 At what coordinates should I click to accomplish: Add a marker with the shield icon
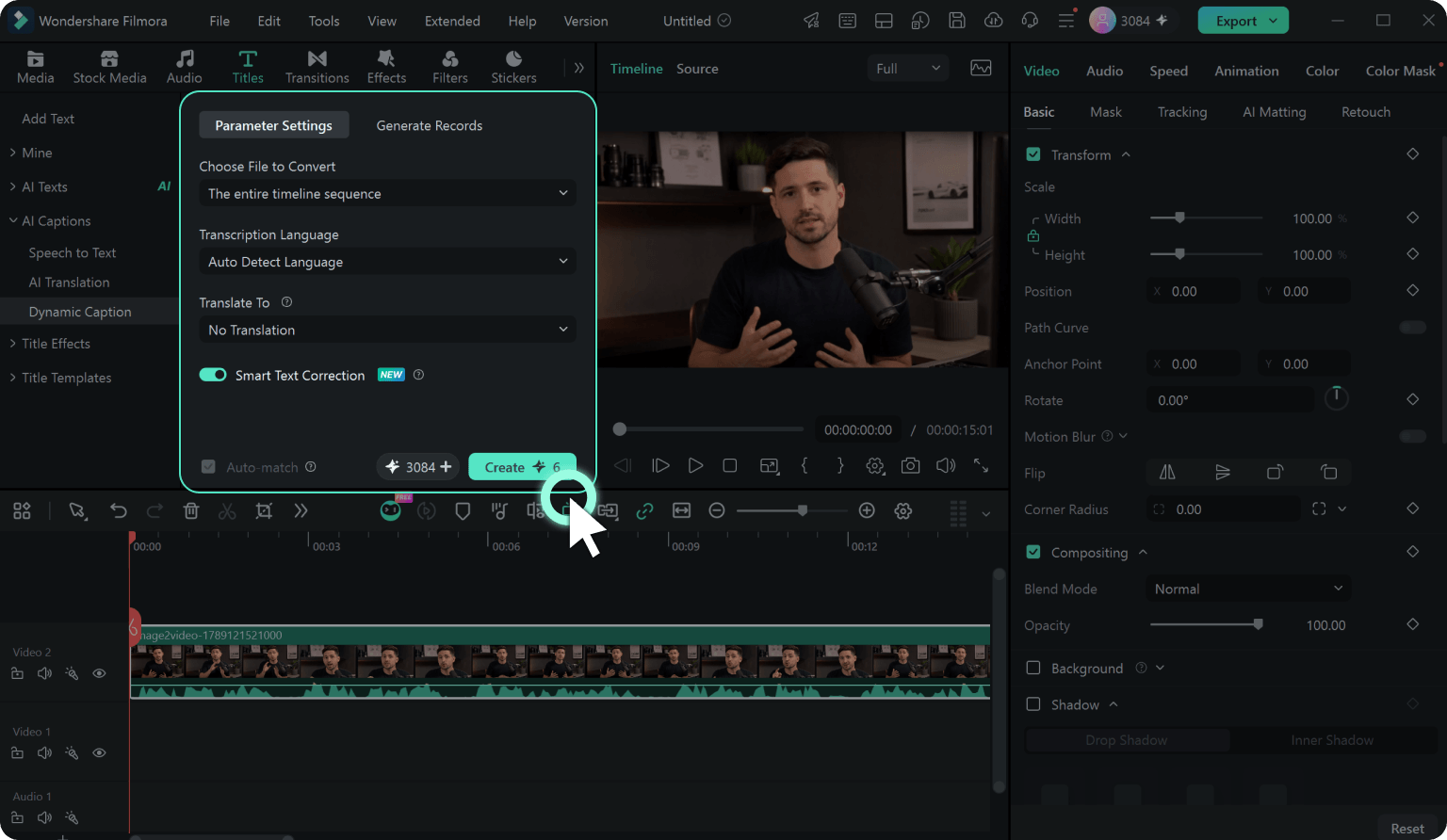(463, 510)
